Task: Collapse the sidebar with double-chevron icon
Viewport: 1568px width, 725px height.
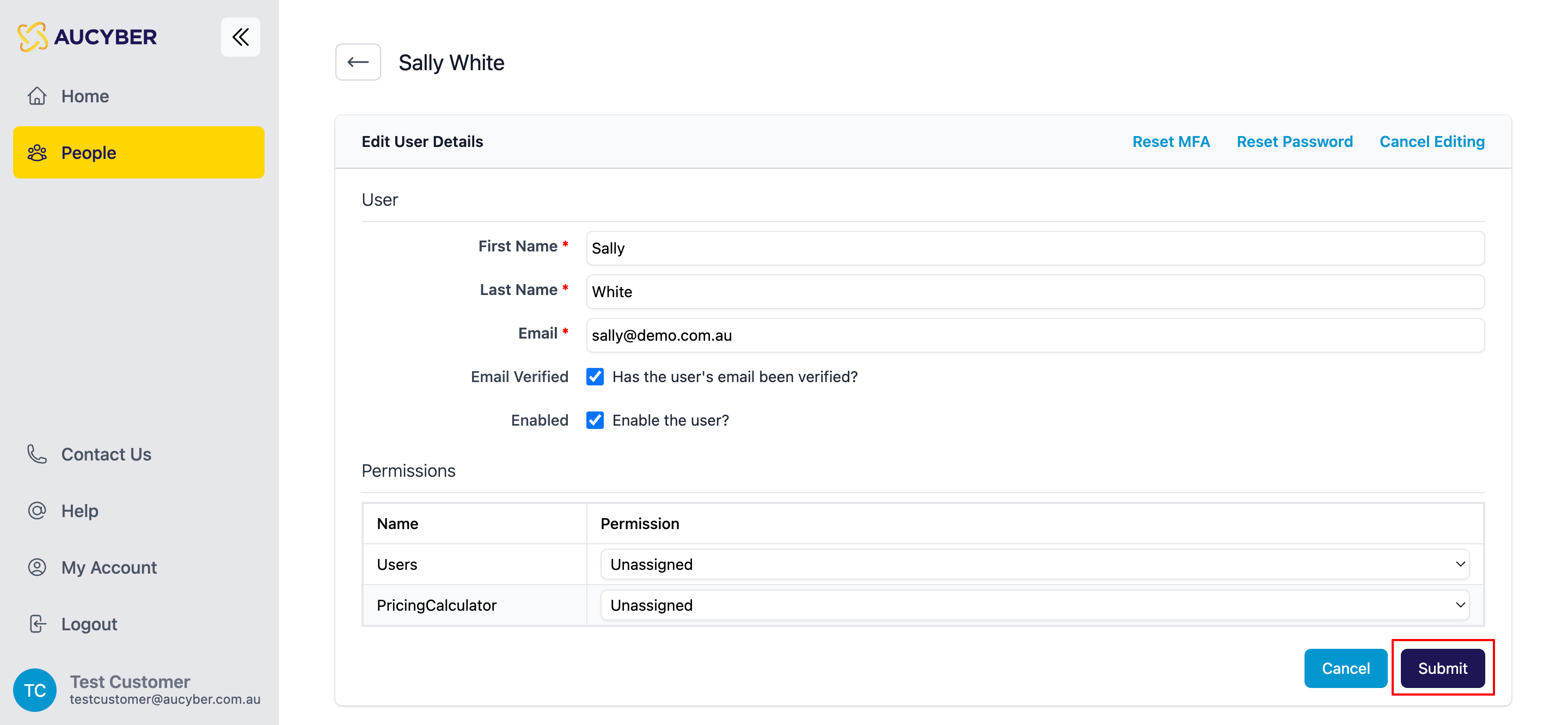Action: click(x=241, y=37)
